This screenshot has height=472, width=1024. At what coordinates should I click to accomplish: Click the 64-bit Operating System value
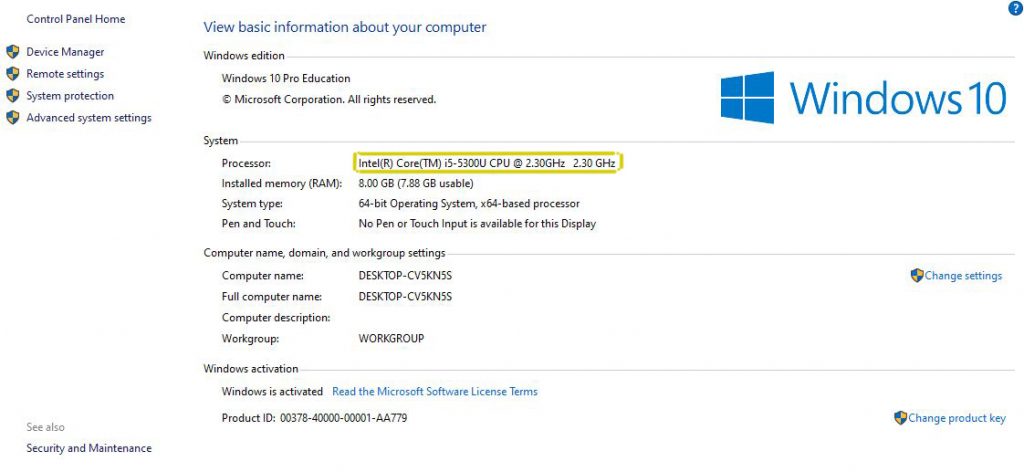(469, 204)
